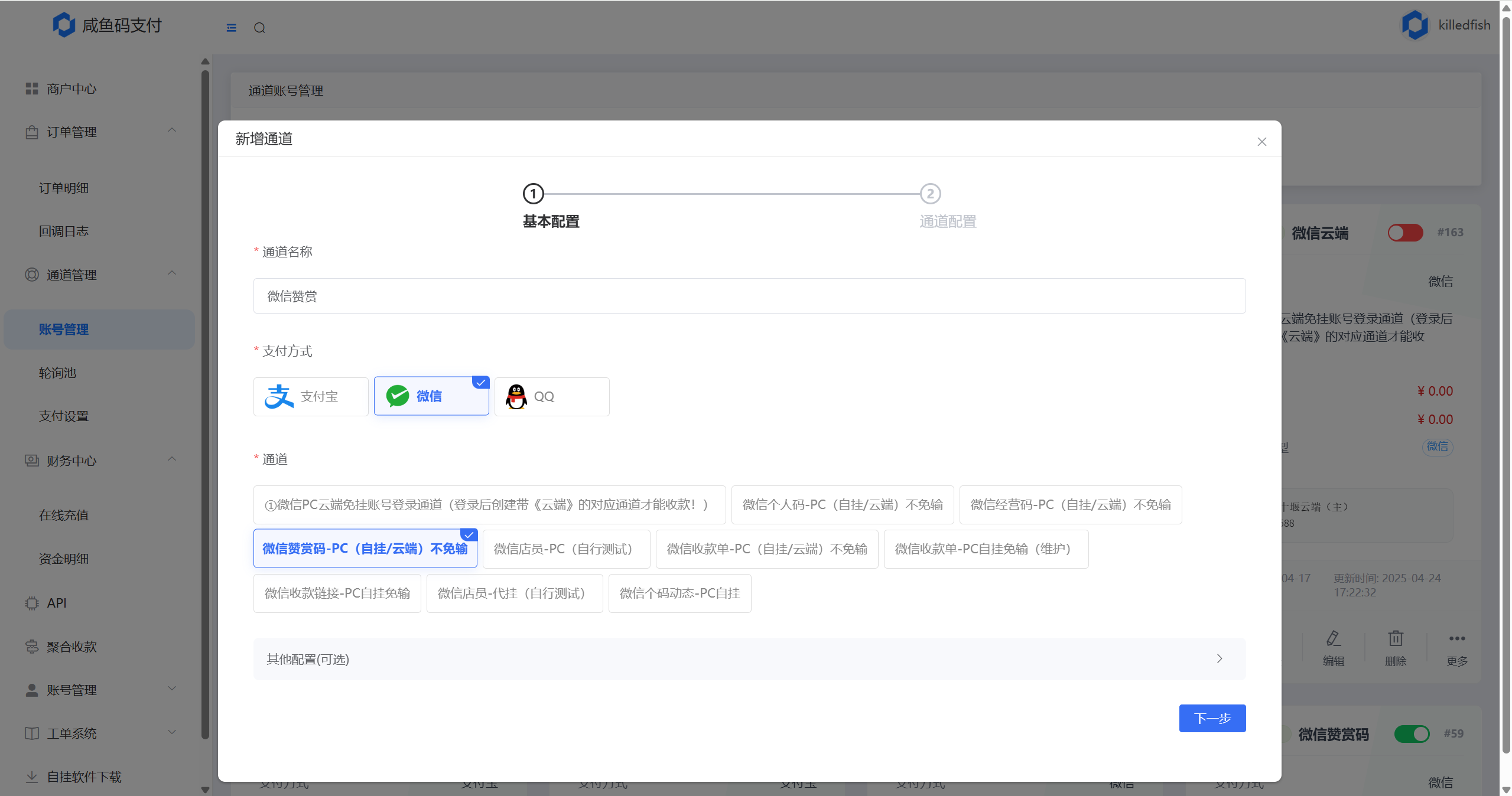The height and width of the screenshot is (796, 1512).
Task: Close the 新增通道 dialog
Action: coord(1261,142)
